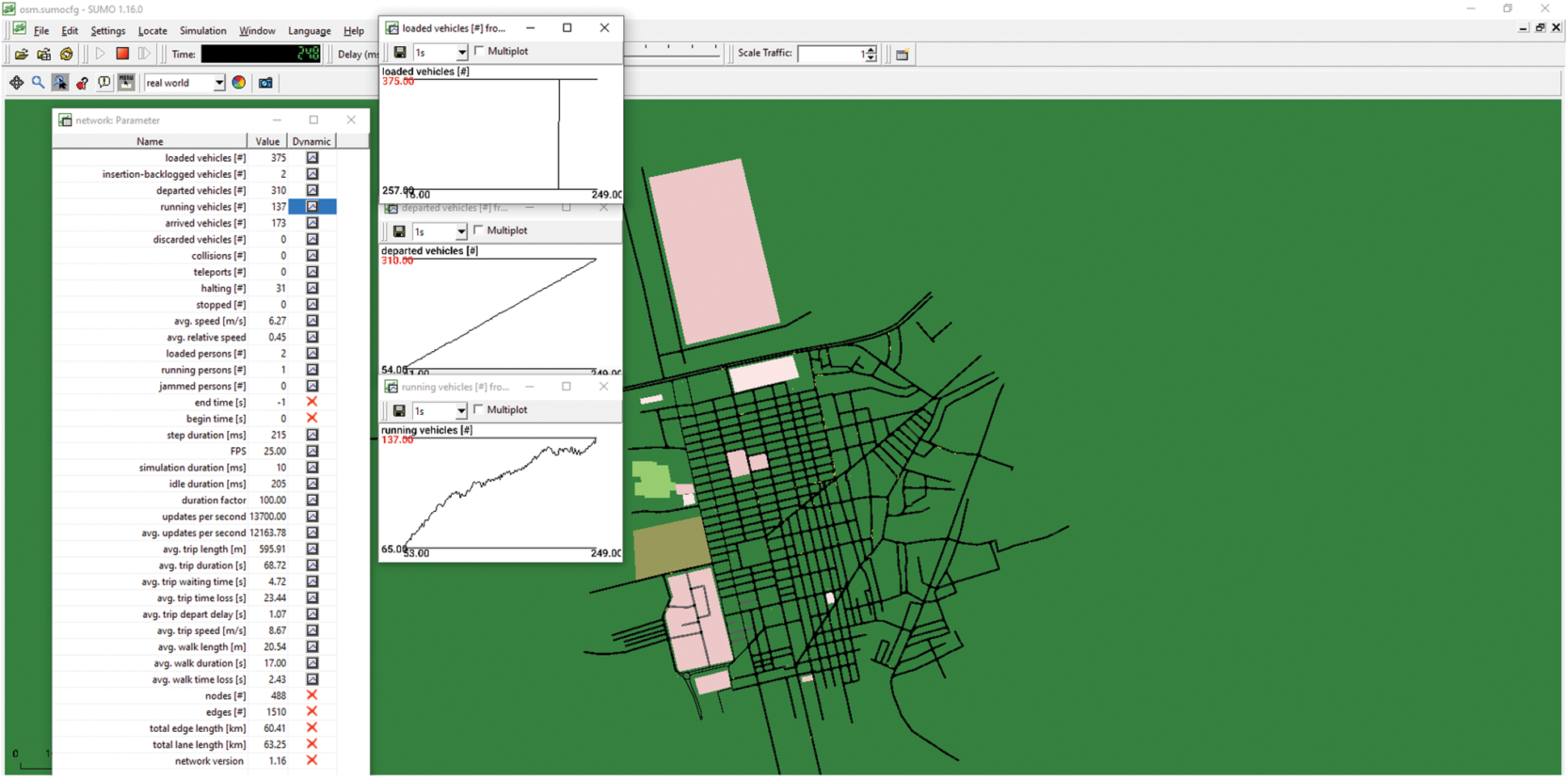Open 1s interval dropdown in loaded vehicles
Screen dimensions: 1568x778
click(x=462, y=53)
